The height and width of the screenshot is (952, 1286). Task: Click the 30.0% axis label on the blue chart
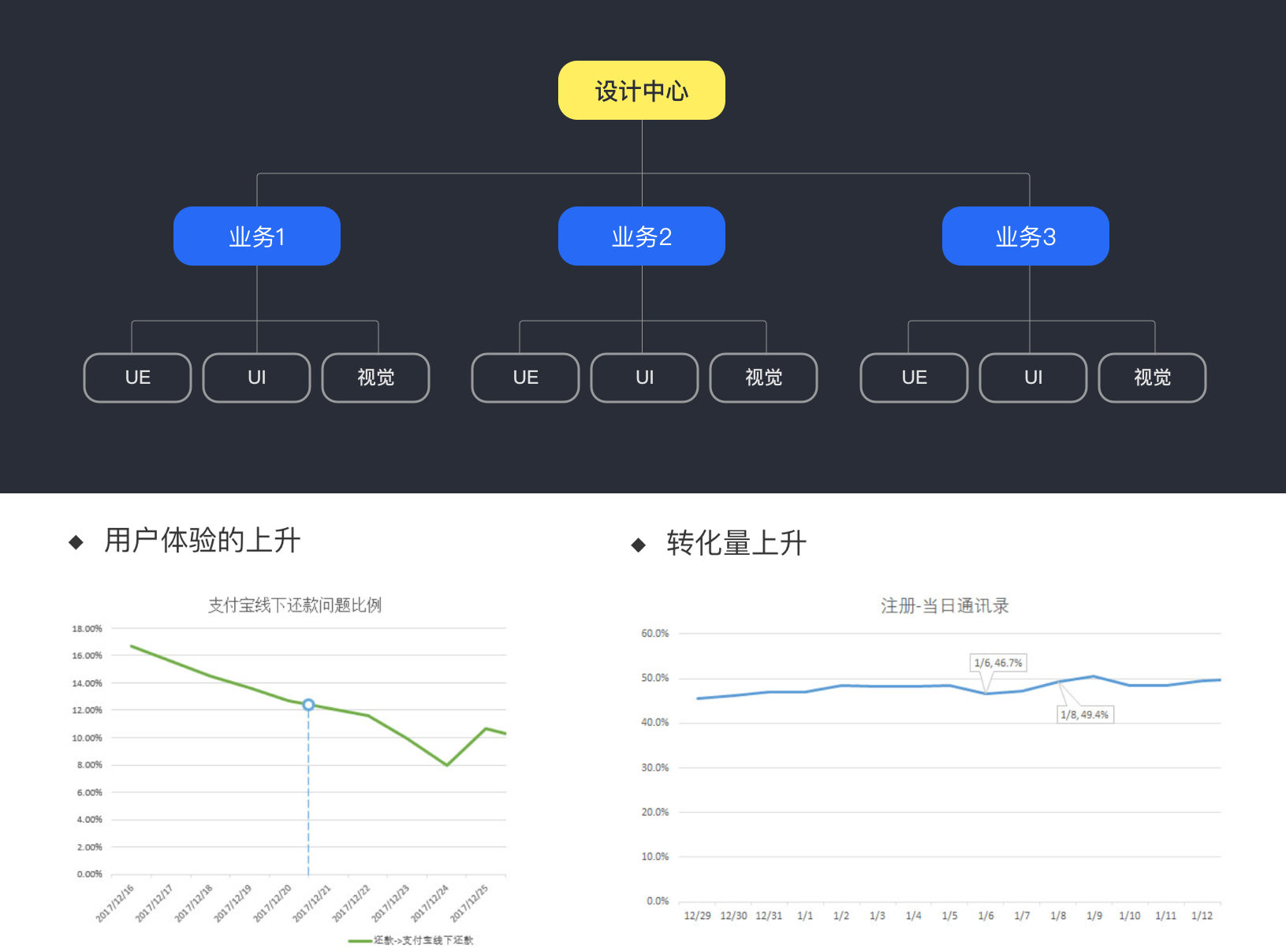tap(655, 768)
